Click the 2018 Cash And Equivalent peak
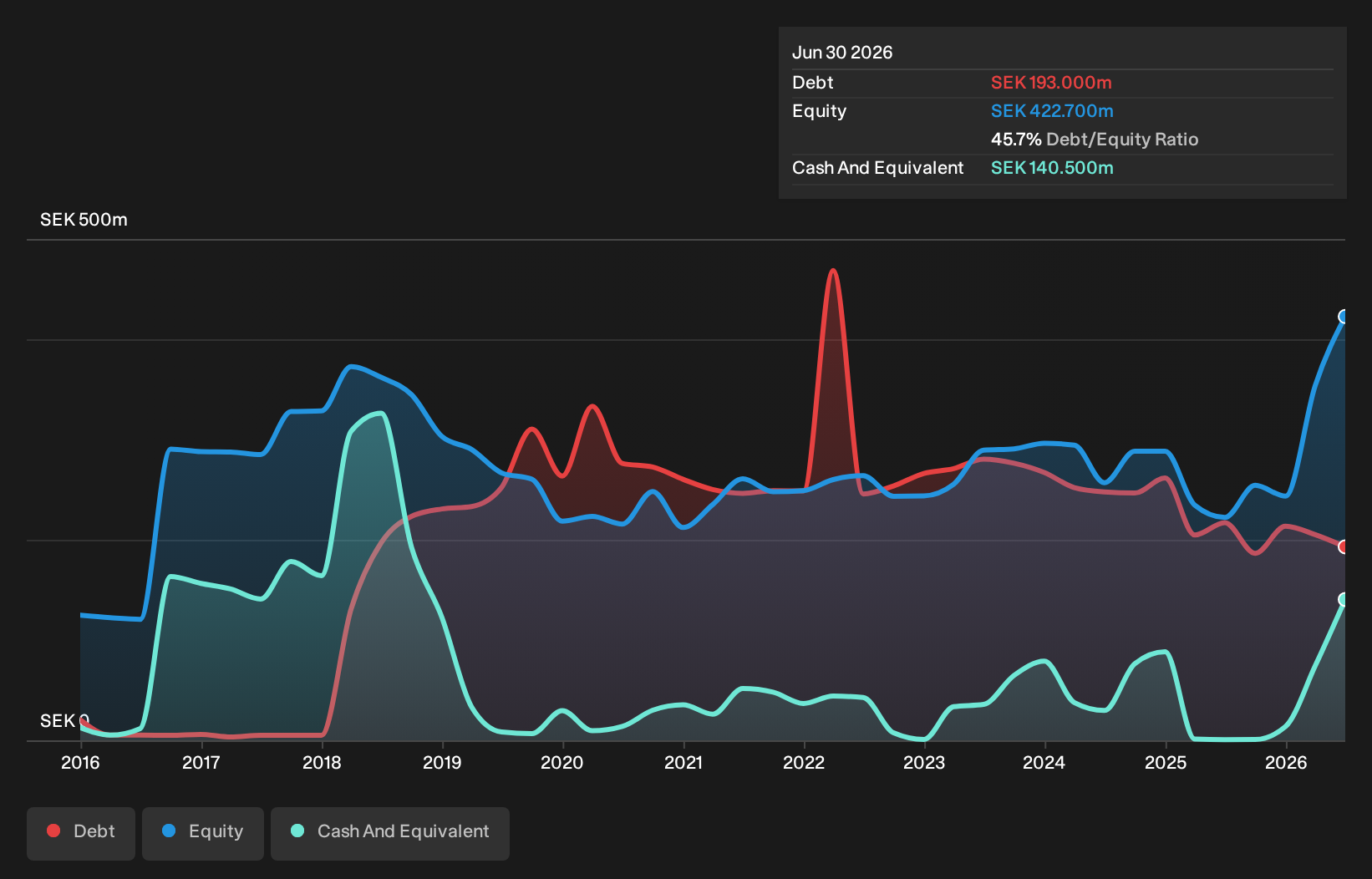Screen dimensions: 1372x879 tap(379, 413)
